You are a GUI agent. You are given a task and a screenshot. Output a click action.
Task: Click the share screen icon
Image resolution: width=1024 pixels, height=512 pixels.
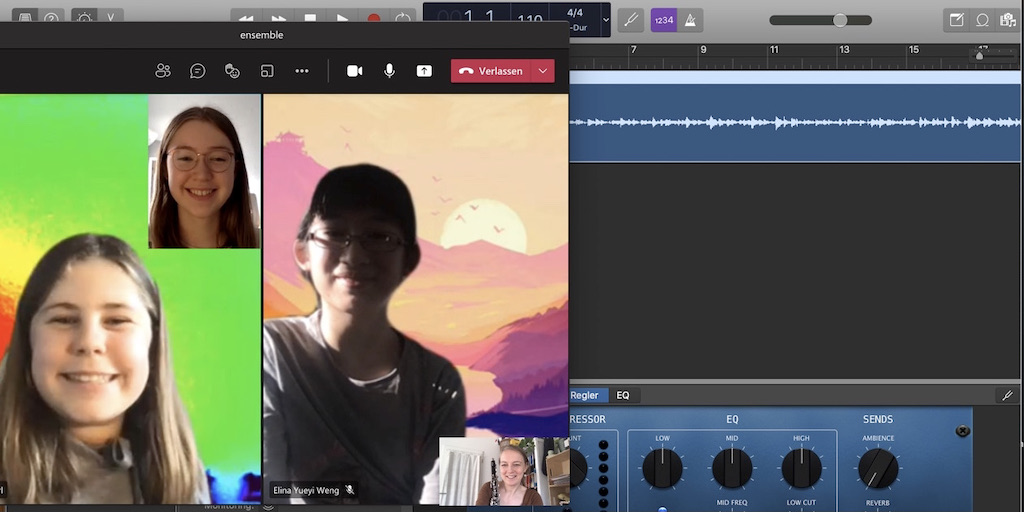pos(424,71)
